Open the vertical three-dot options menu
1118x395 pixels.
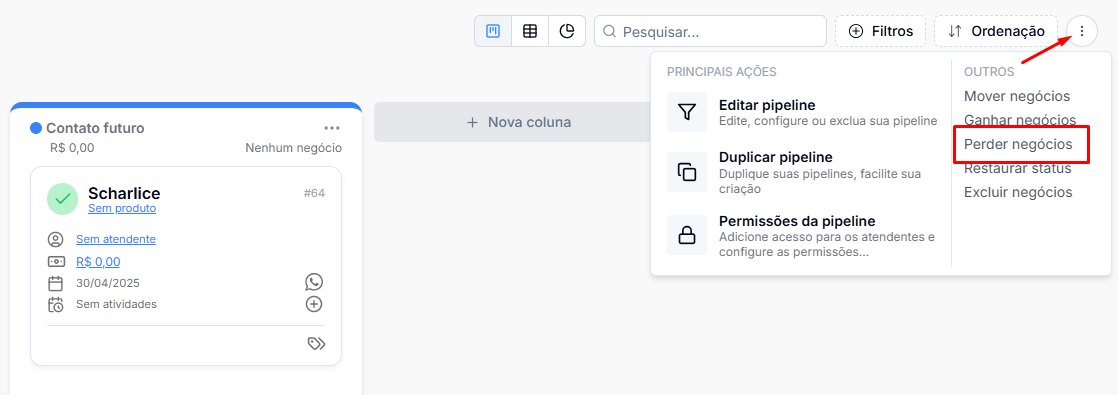[x=1082, y=31]
